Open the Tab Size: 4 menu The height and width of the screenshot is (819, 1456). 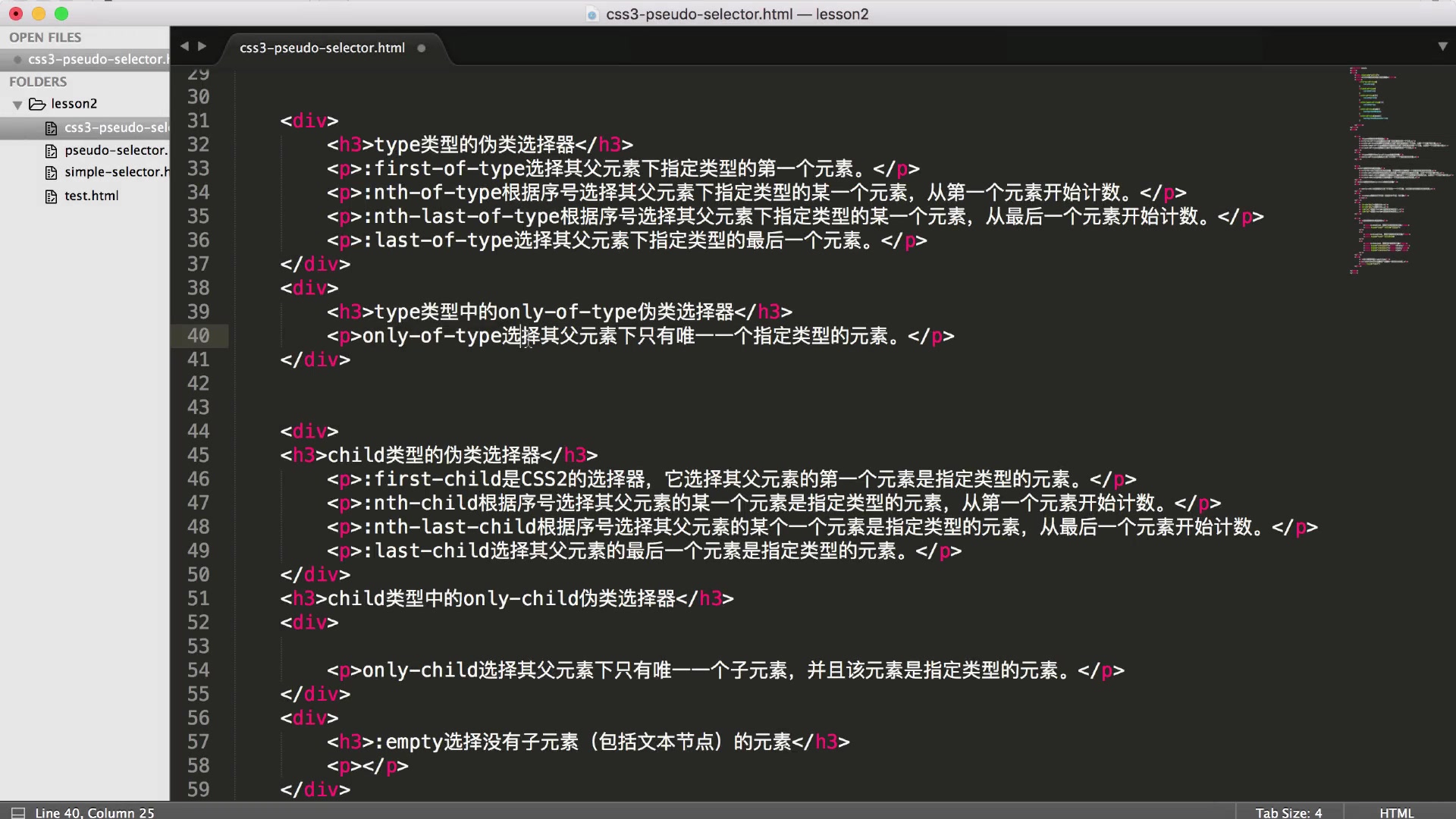(x=1288, y=812)
